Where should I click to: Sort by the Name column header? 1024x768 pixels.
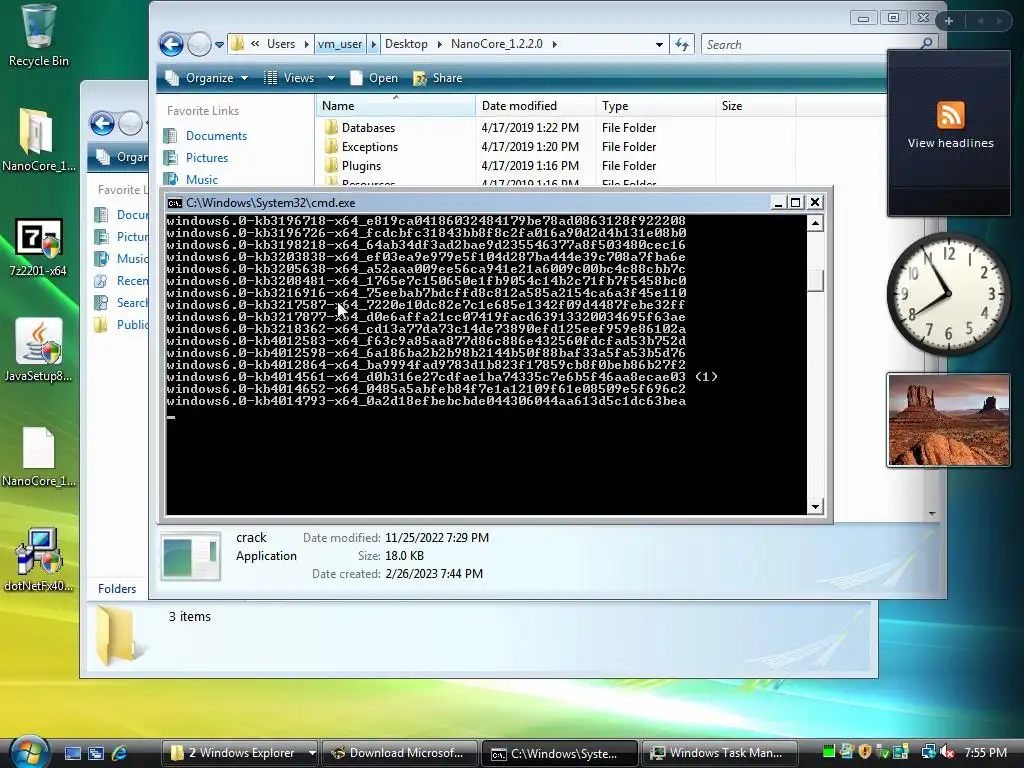point(396,106)
